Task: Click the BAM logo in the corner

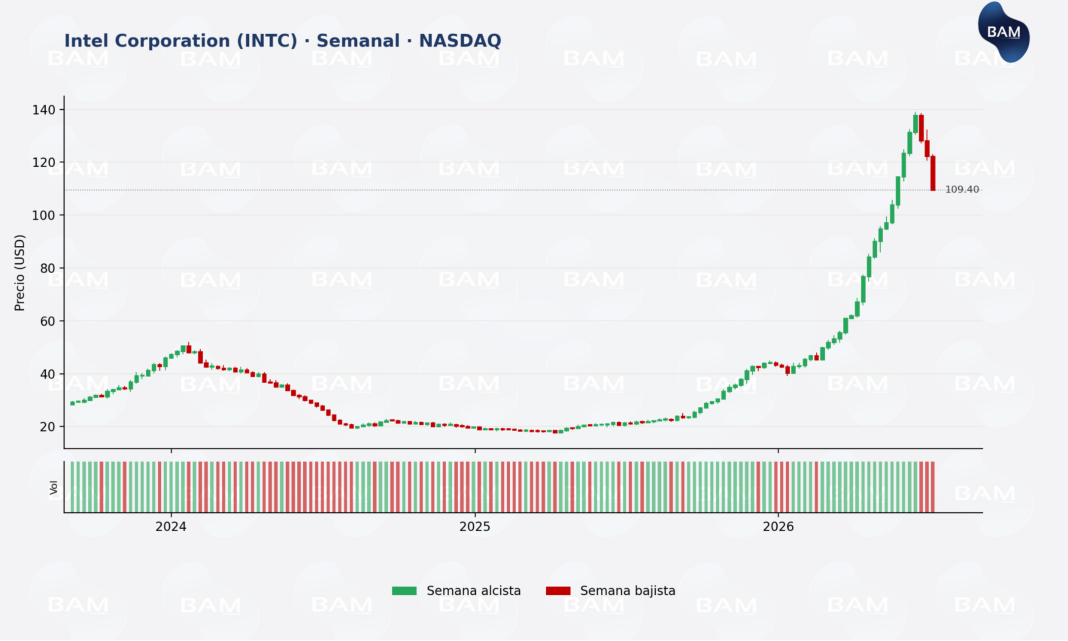Action: point(1003,32)
